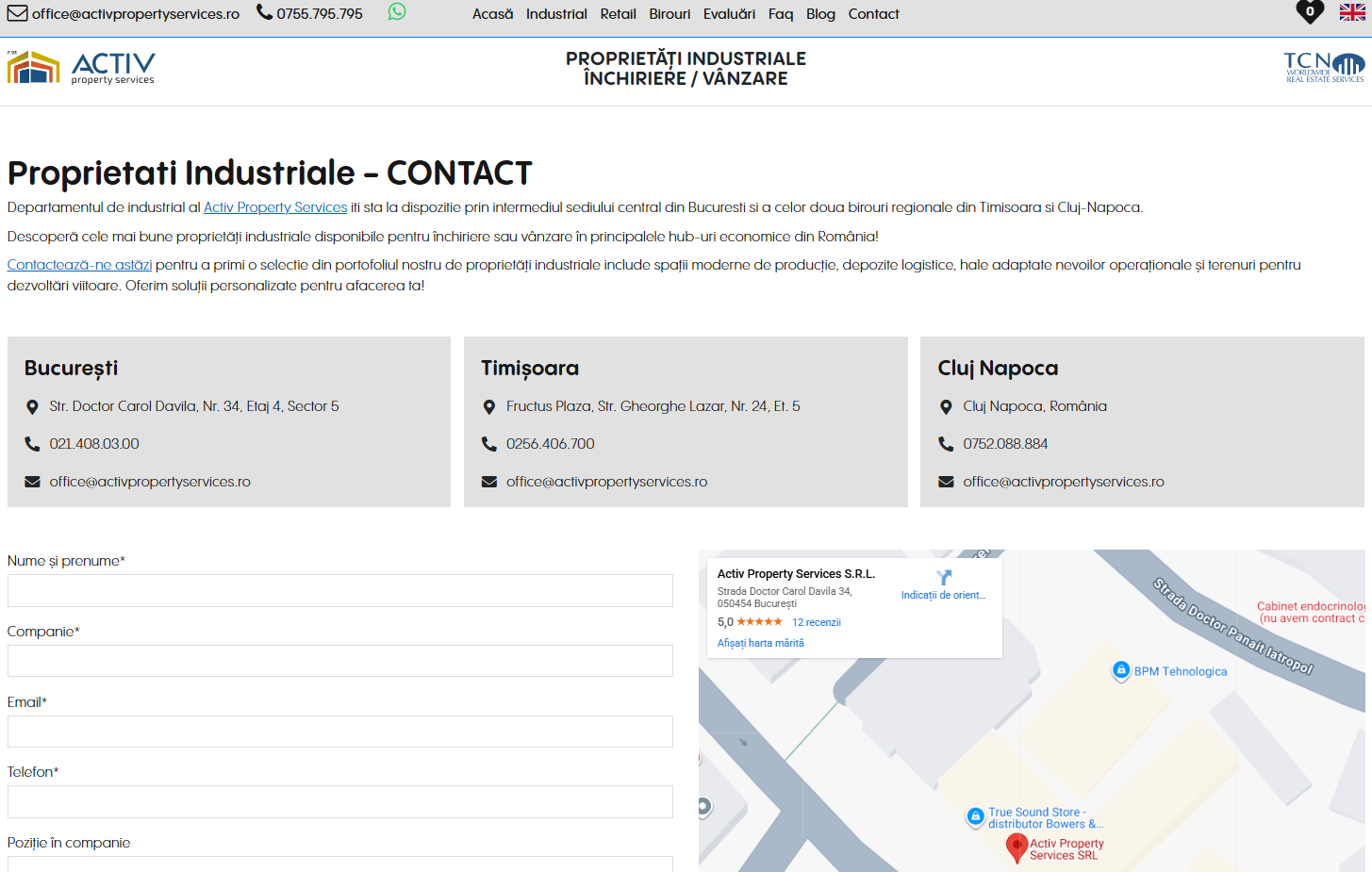The height and width of the screenshot is (872, 1372).
Task: Call the Timișoara number 0256.406.700
Action: tap(550, 444)
